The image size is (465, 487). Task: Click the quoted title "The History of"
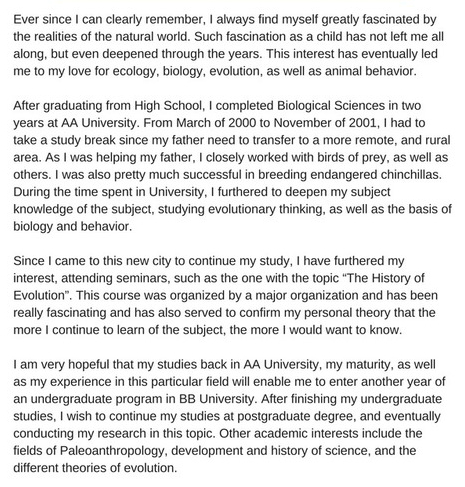pos(383,278)
